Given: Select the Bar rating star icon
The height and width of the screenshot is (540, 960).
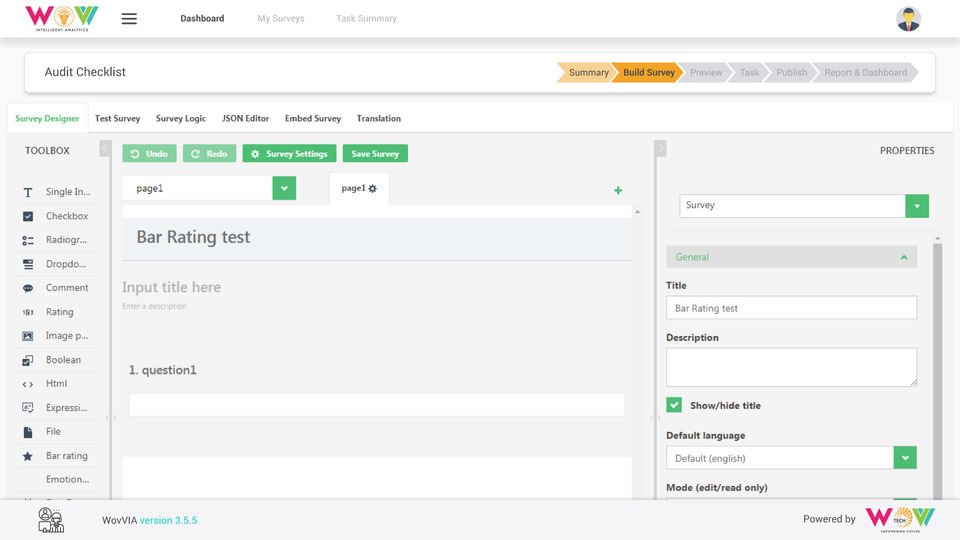Looking at the screenshot, I should (28, 456).
